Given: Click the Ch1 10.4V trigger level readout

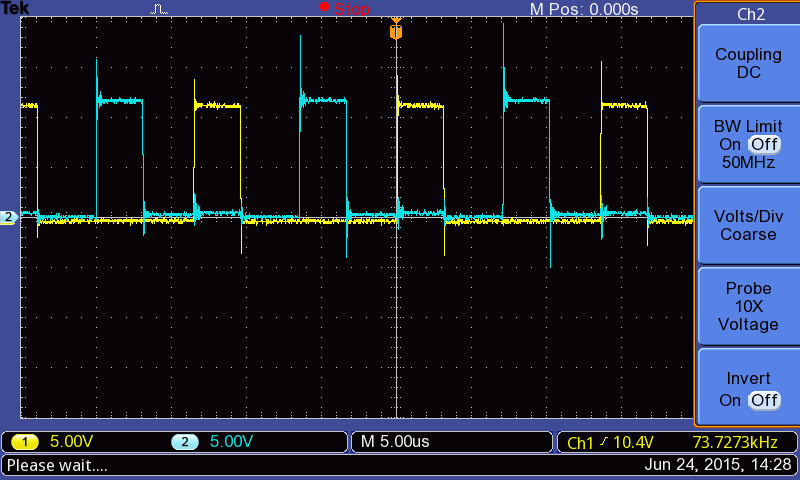Looking at the screenshot, I should pyautogui.click(x=610, y=442).
